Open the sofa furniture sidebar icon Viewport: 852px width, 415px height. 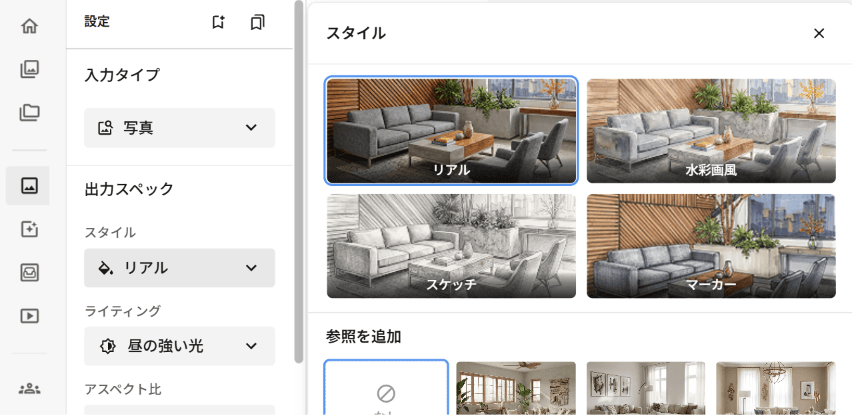point(29,272)
